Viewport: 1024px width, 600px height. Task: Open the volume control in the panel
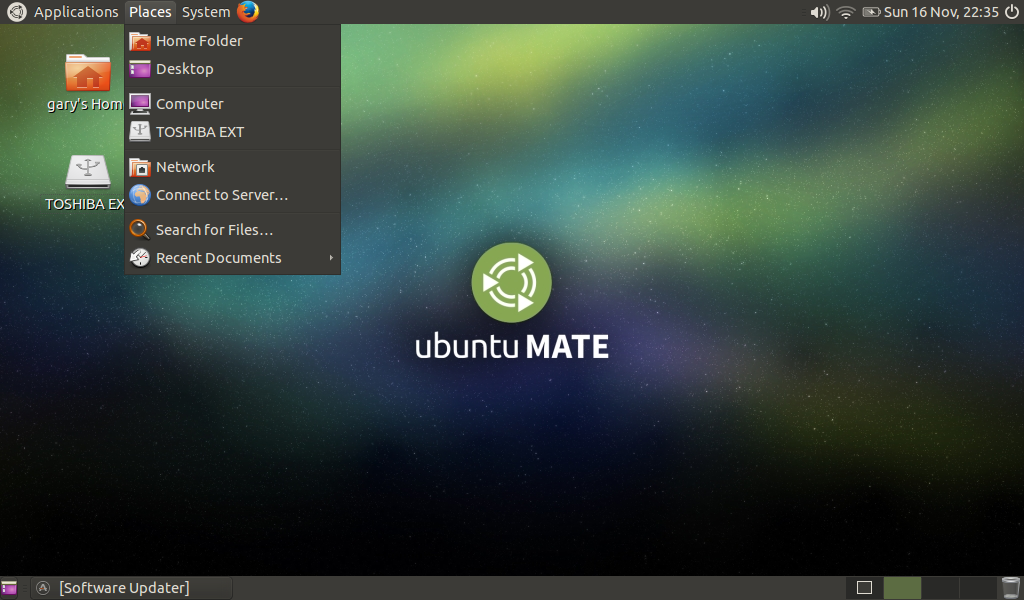click(819, 12)
